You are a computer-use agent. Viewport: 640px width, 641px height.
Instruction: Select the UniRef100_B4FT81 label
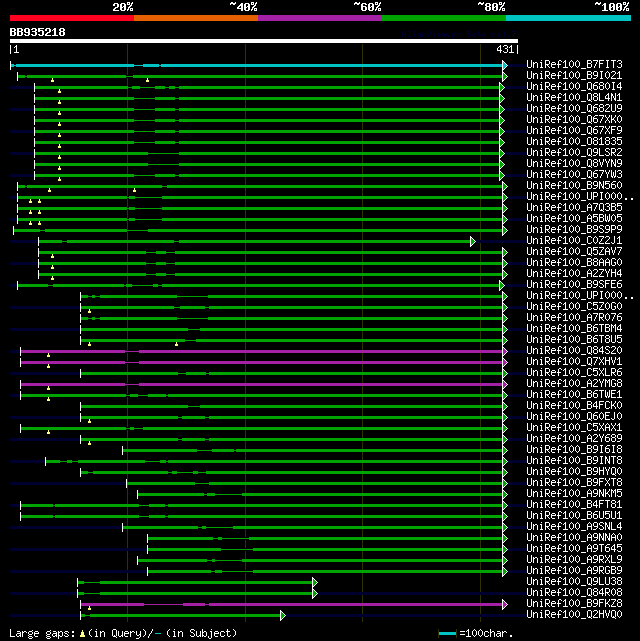click(574, 504)
